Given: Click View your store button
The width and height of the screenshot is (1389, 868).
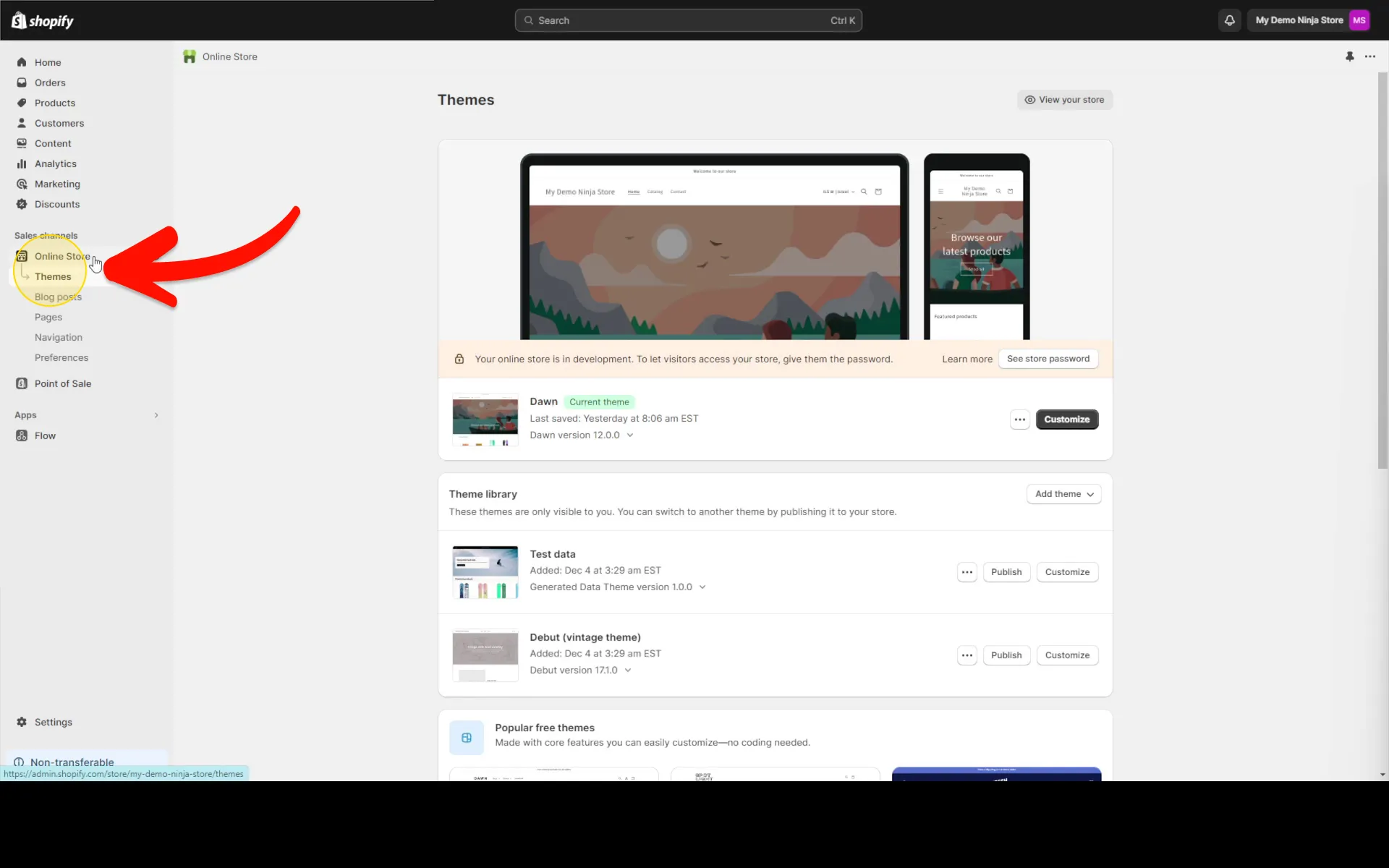Looking at the screenshot, I should coord(1064,100).
